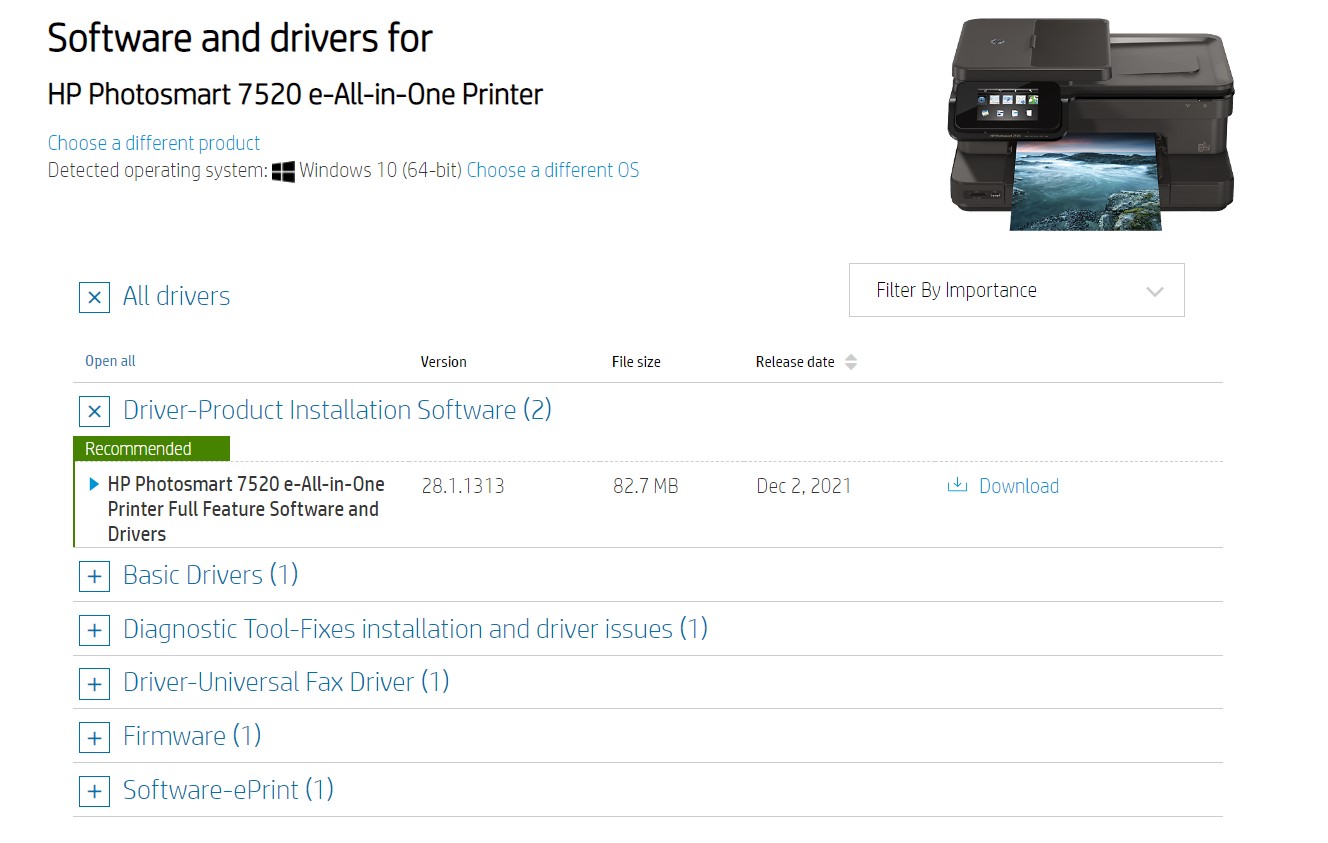Click the X icon next to All drivers

click(93, 297)
